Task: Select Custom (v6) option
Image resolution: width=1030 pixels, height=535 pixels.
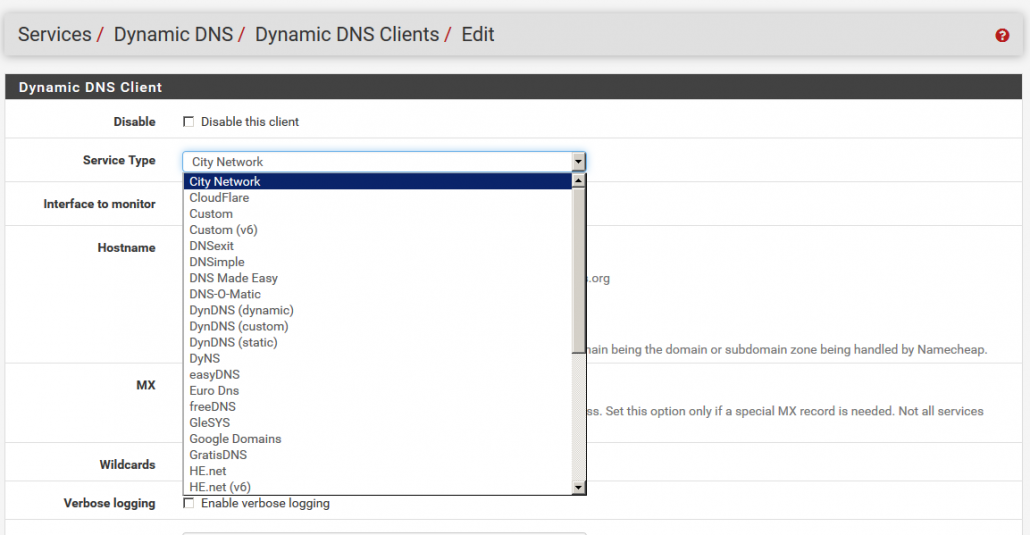Action: click(378, 229)
